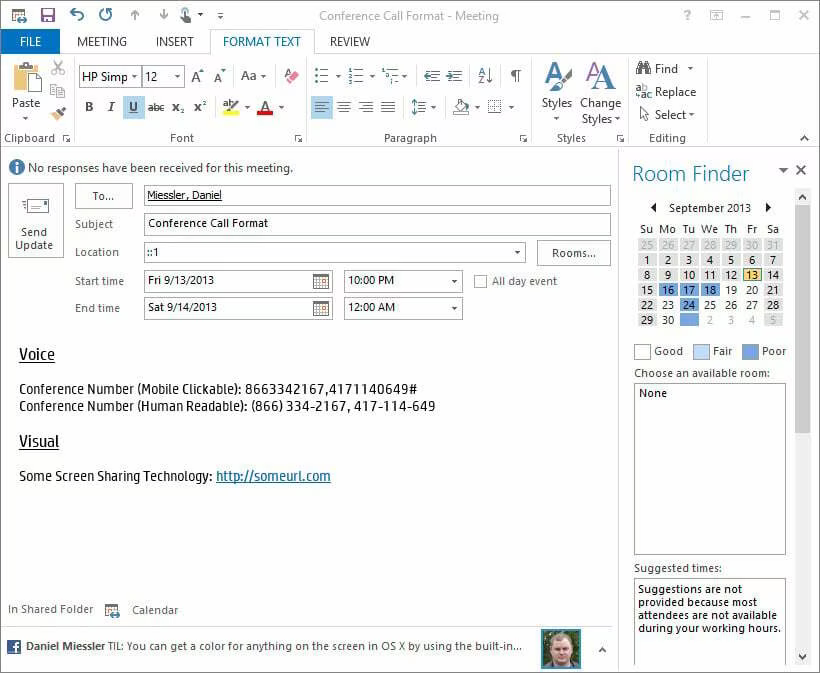Select September 19 in Room Finder calendar

point(731,290)
